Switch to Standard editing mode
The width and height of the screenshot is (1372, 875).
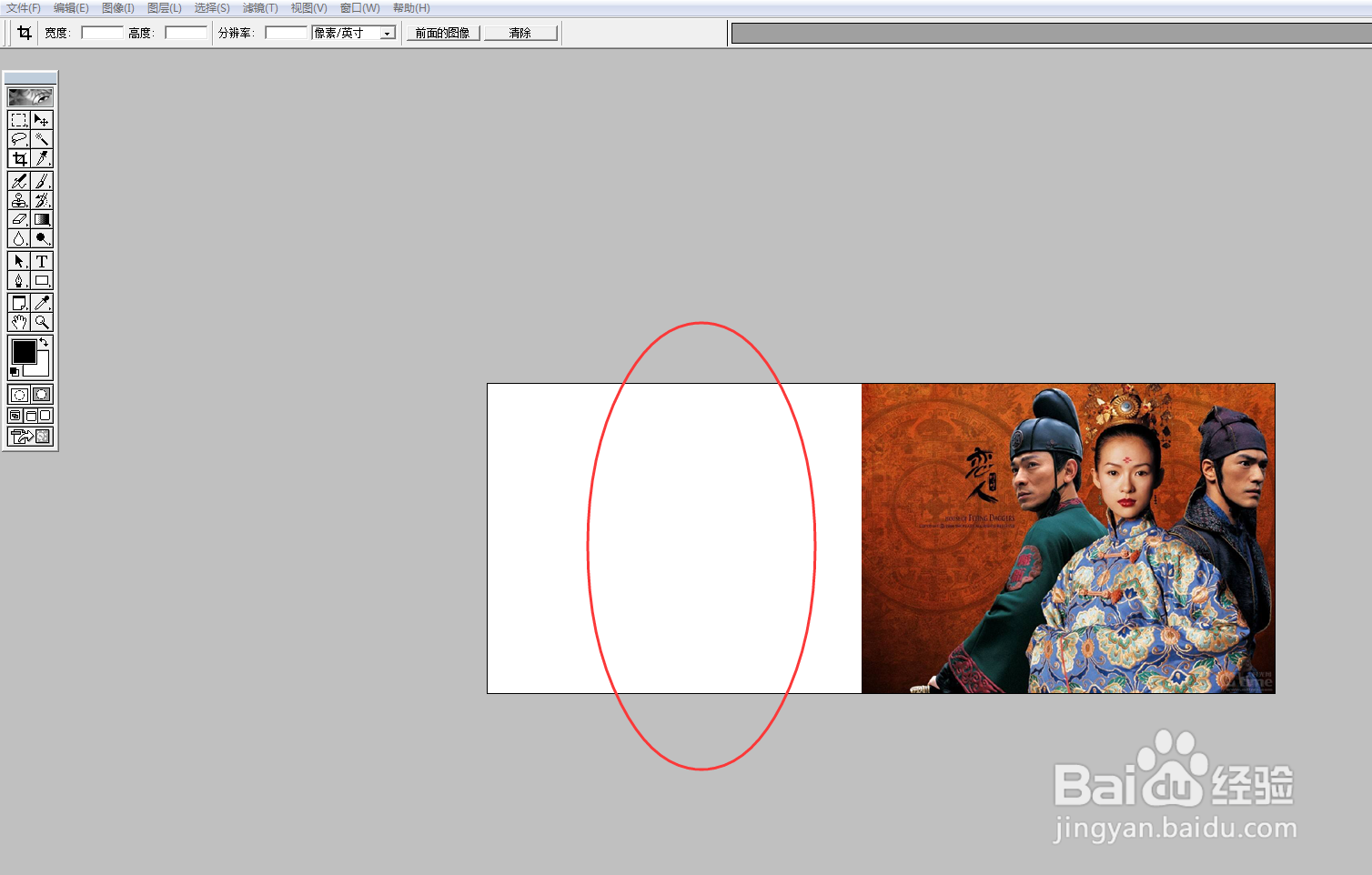(19, 394)
